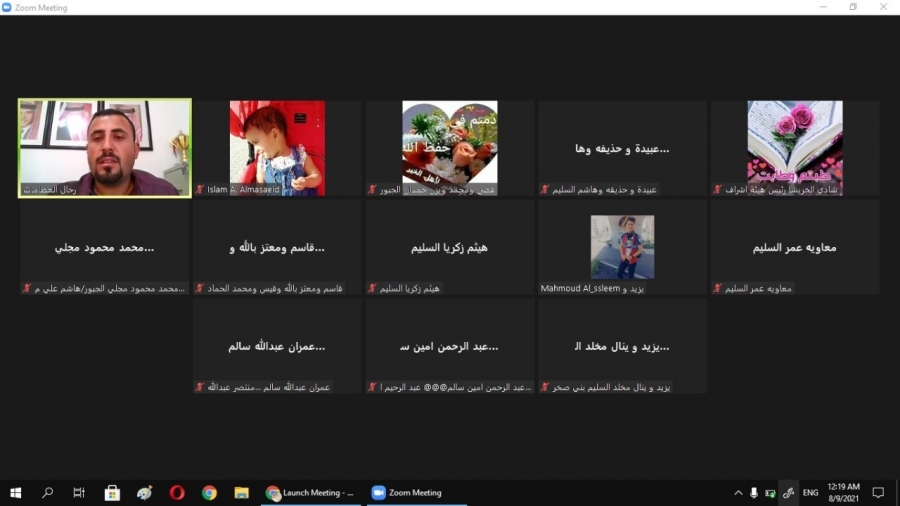
Task: Open Google Chrome from the taskbar
Action: (209, 493)
